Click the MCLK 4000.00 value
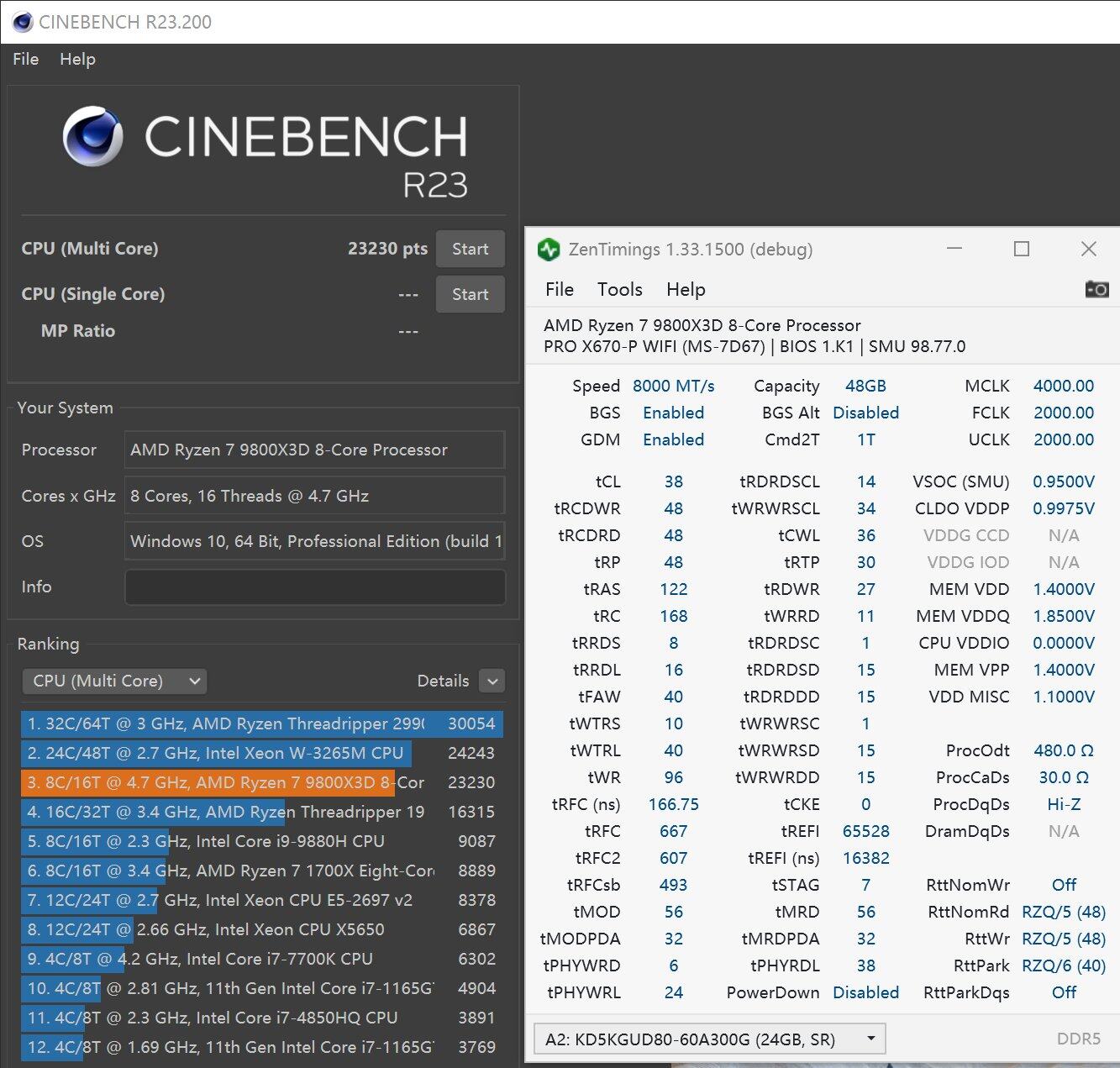Screen dimensions: 1120x1068 pos(1064,386)
